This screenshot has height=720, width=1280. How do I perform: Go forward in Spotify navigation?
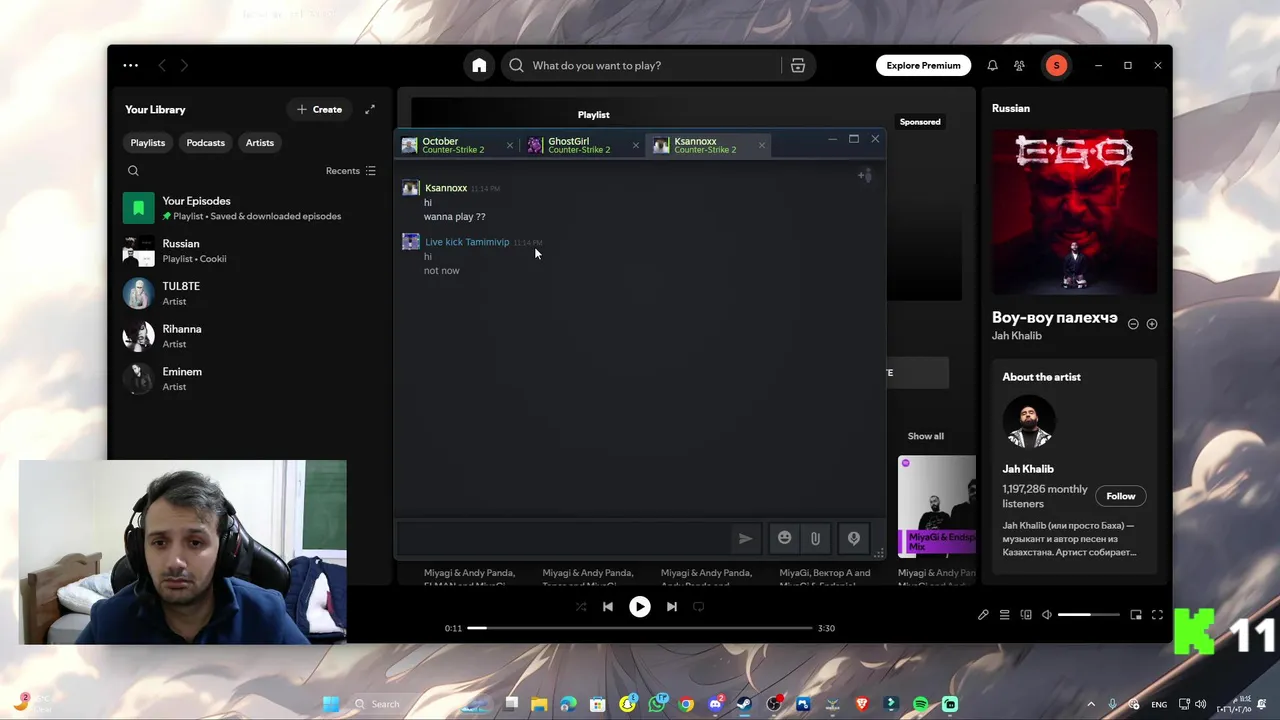point(184,65)
